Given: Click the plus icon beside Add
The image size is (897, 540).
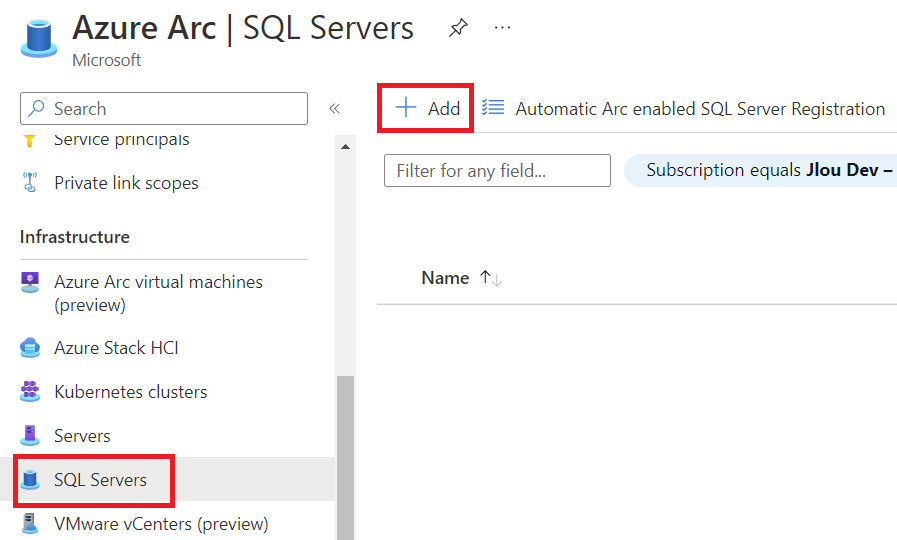Looking at the screenshot, I should 406,108.
